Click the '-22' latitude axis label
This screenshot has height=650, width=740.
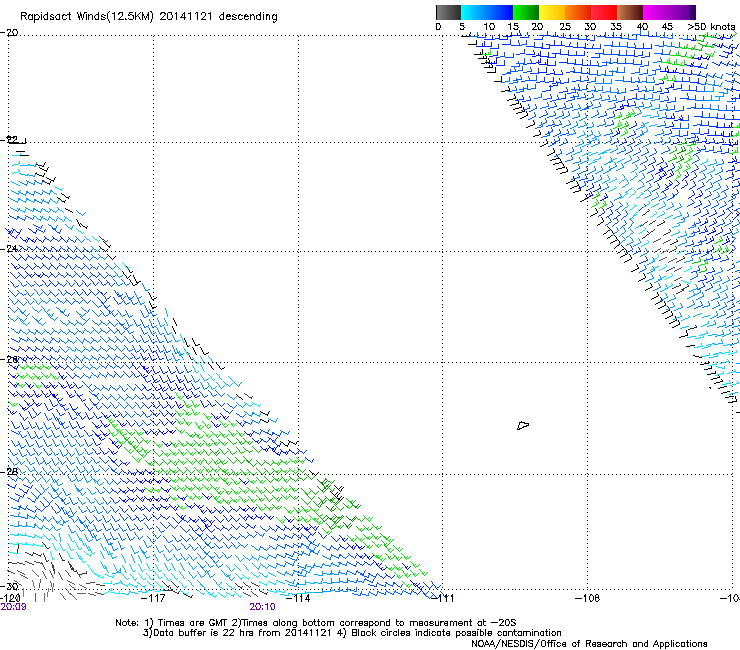(10, 140)
